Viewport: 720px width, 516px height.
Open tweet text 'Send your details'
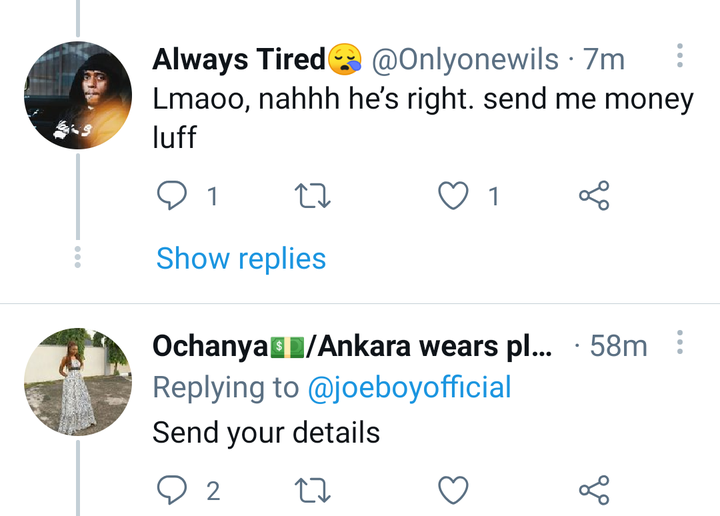[266, 433]
